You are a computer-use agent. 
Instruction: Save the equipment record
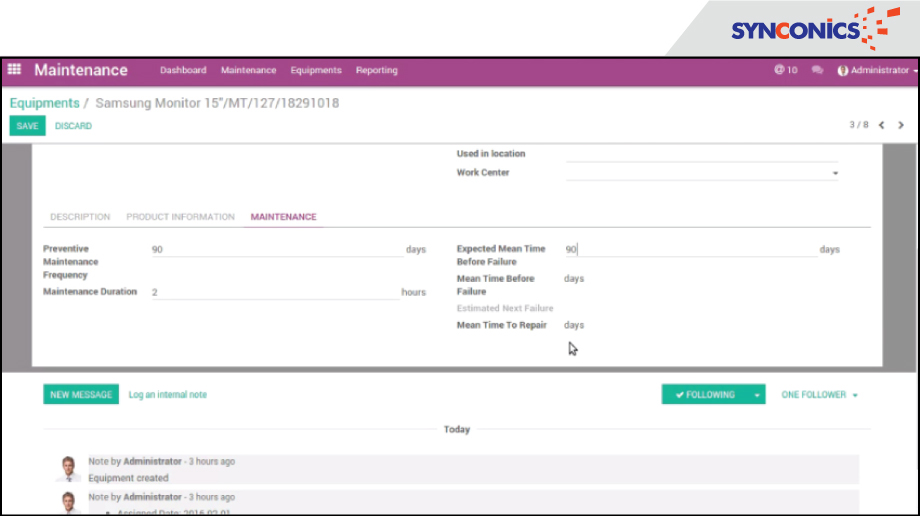click(28, 126)
